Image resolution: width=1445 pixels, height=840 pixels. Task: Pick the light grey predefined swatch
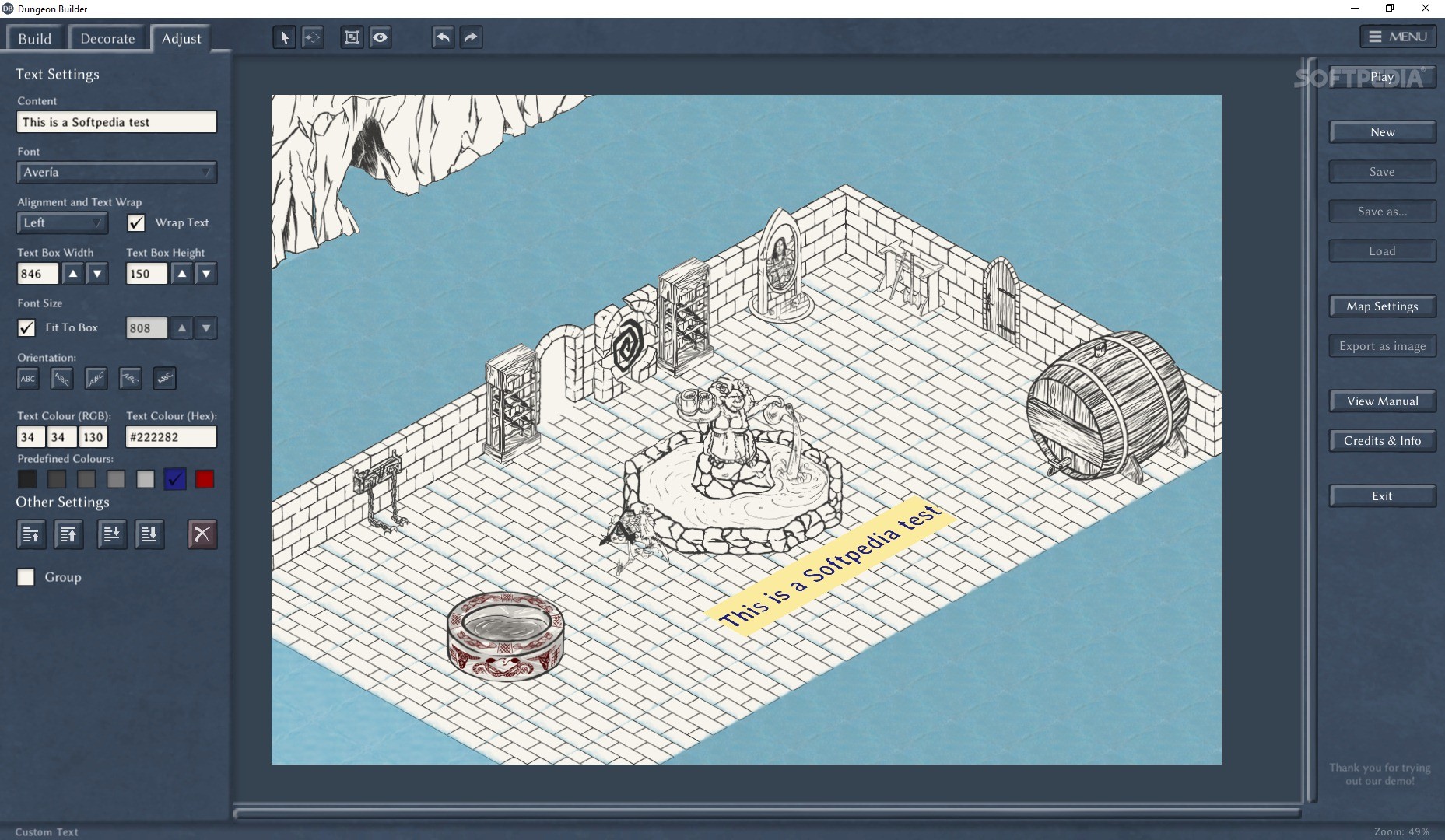(146, 480)
